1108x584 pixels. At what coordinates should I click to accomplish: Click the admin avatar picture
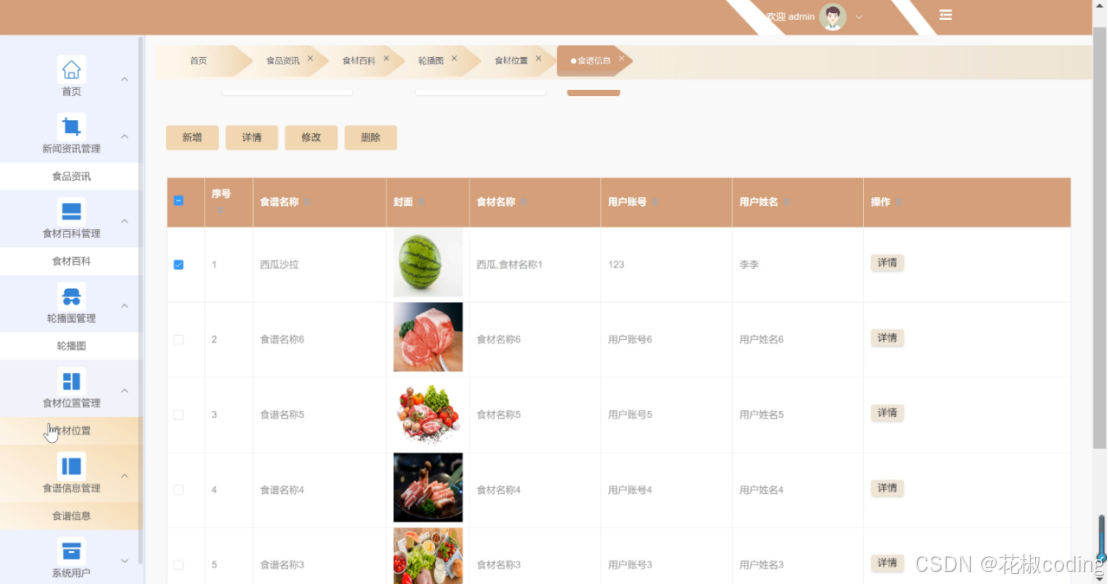[832, 16]
